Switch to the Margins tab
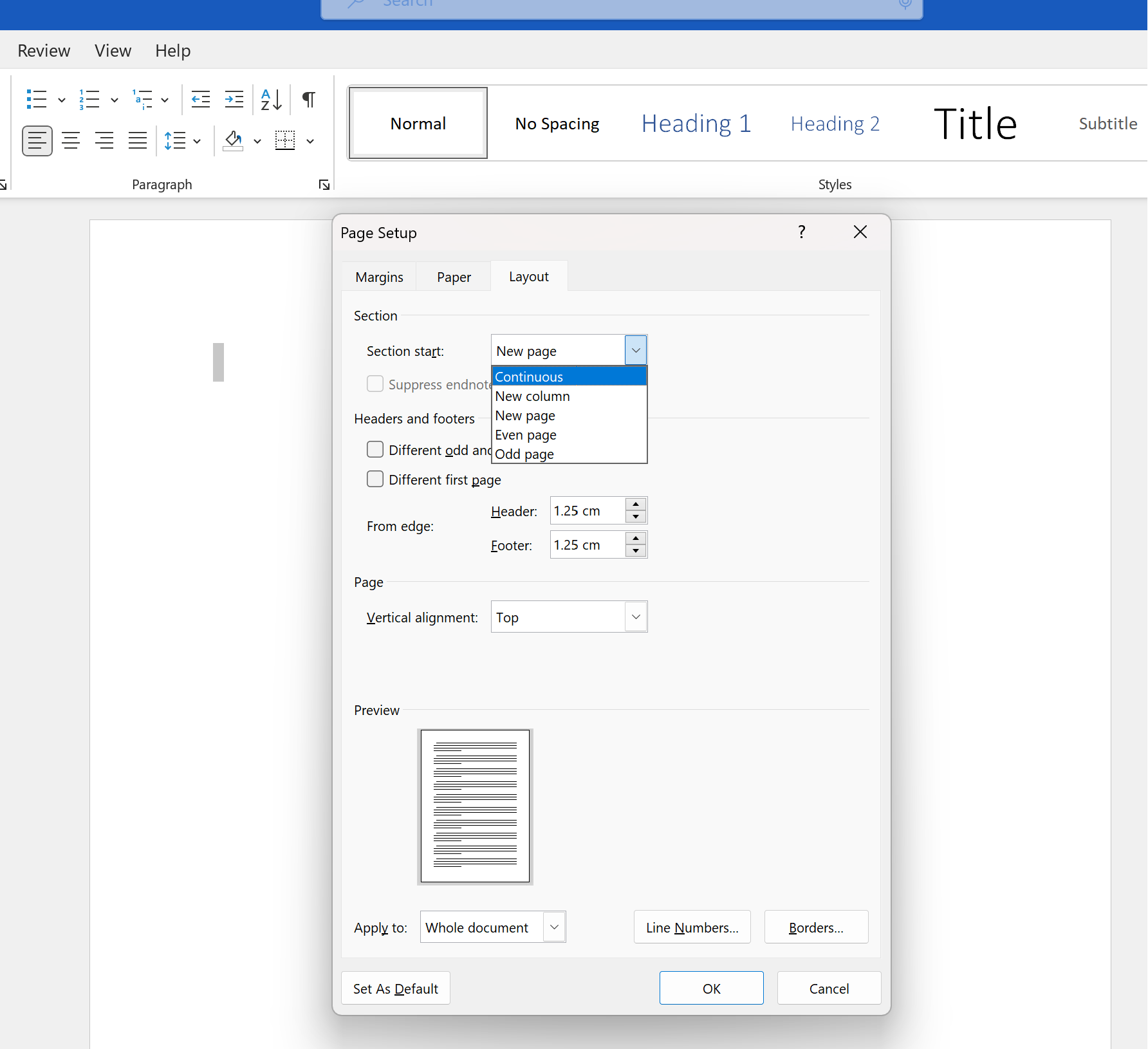1148x1049 pixels. [x=379, y=277]
